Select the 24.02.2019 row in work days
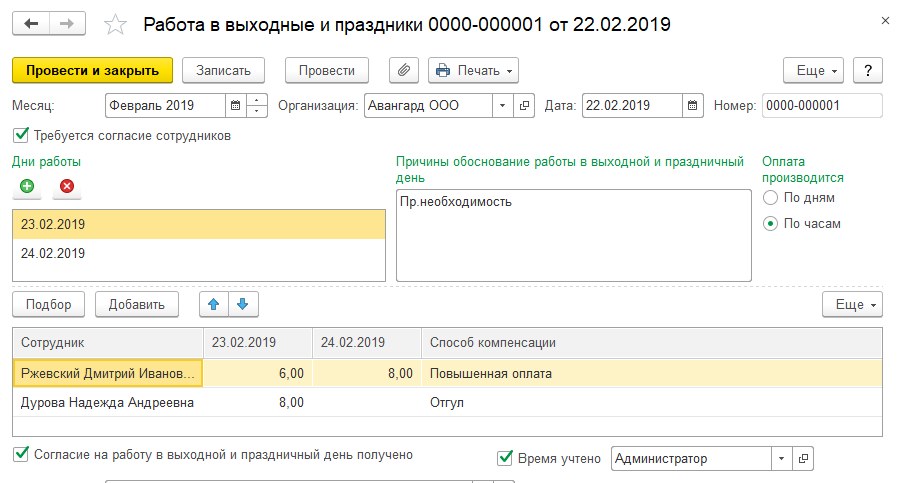 point(198,253)
